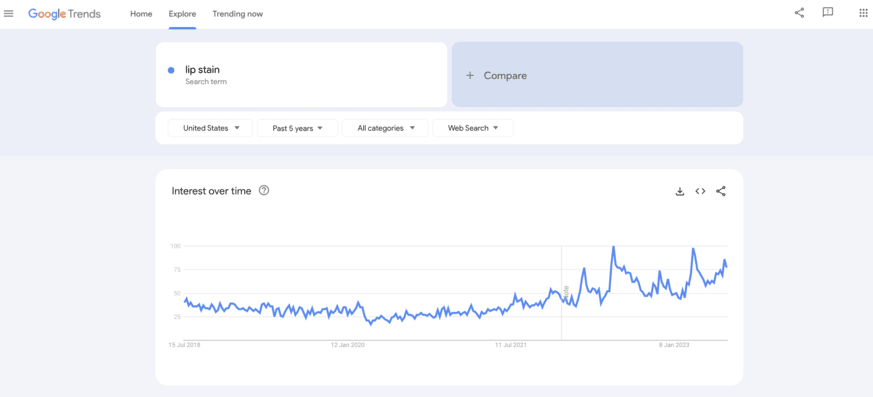Click the plus icon beside Compare
The width and height of the screenshot is (873, 397).
tap(470, 76)
